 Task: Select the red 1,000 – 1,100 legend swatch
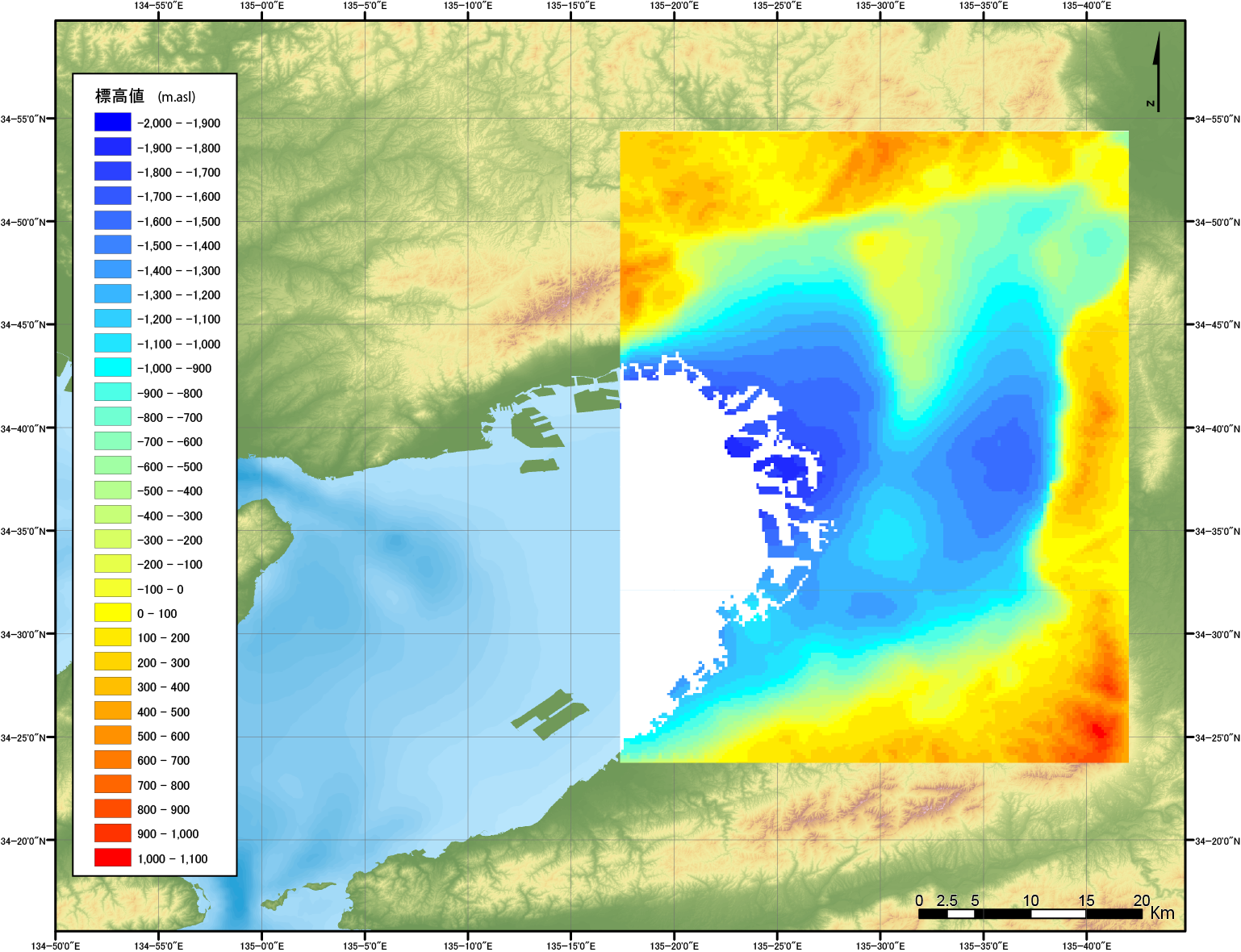pos(112,858)
